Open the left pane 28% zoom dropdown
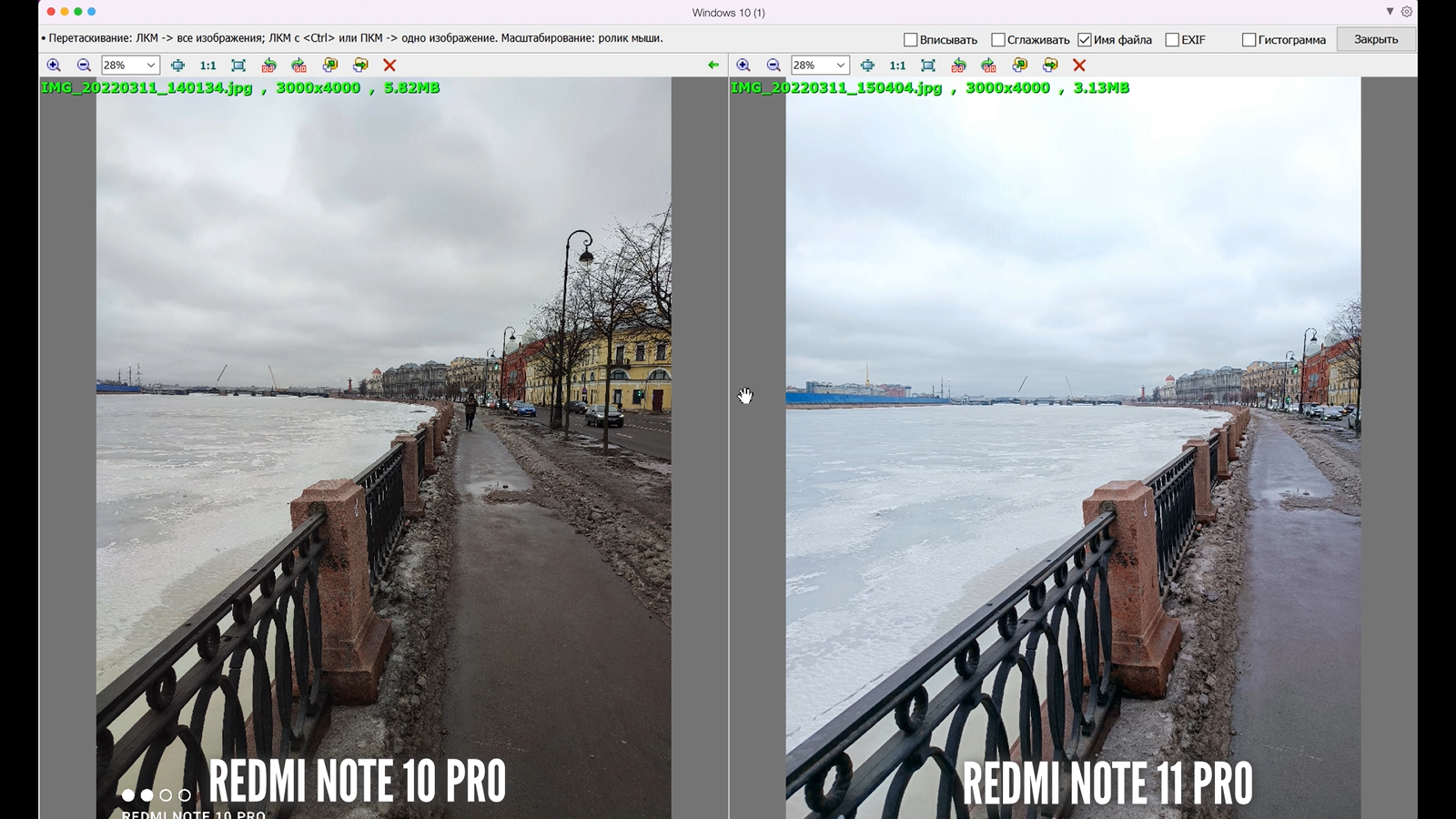Image resolution: width=1456 pixels, height=819 pixels. pyautogui.click(x=151, y=66)
